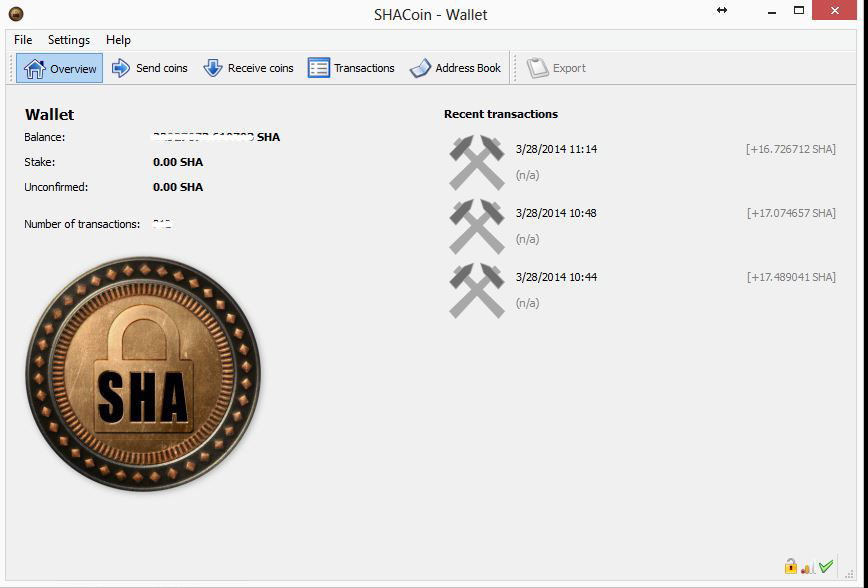Switch to the Send coins tab label
The height and width of the screenshot is (588, 868).
click(x=162, y=68)
